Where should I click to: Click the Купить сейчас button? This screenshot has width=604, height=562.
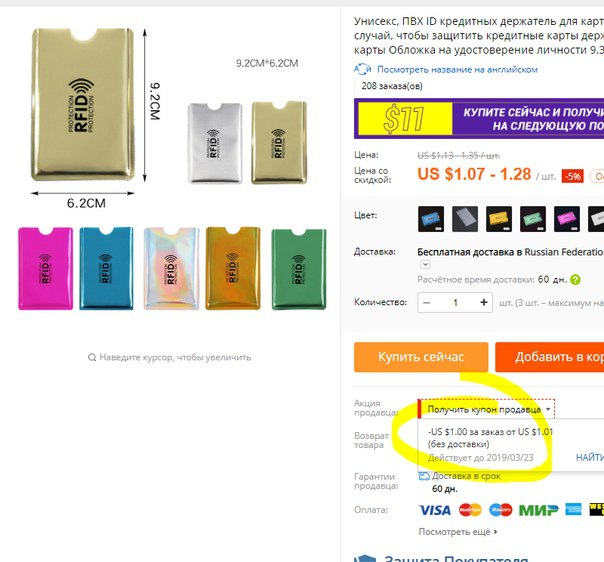pyautogui.click(x=421, y=357)
